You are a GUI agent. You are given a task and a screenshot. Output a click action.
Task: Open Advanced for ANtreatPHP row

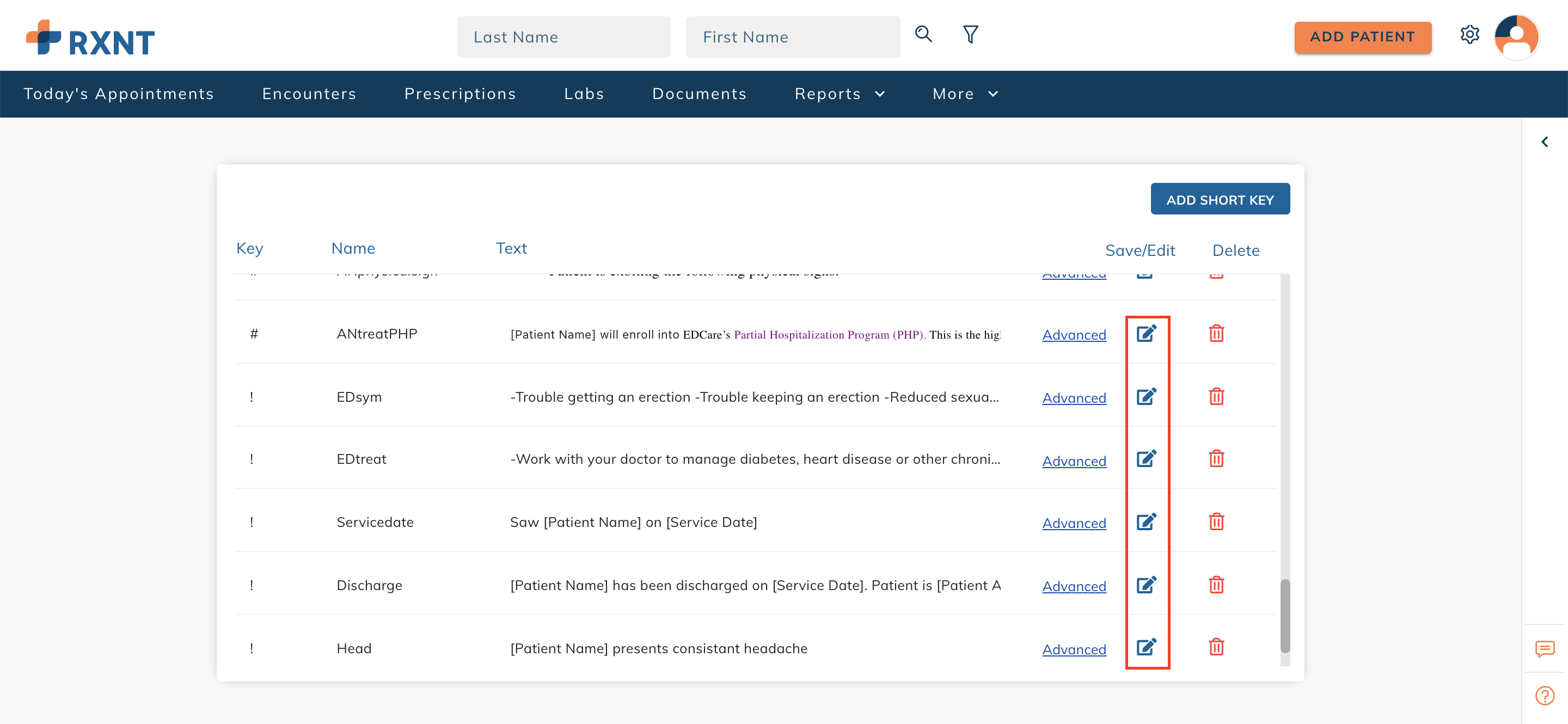[x=1074, y=335]
